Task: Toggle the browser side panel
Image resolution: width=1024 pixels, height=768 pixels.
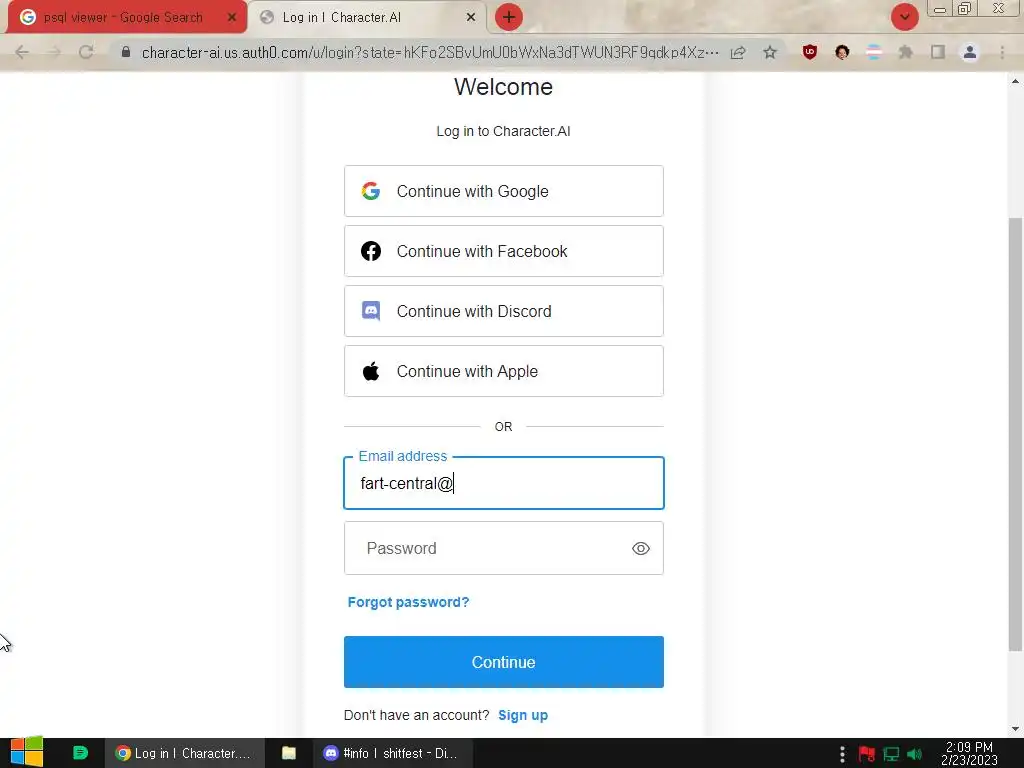Action: point(938,52)
